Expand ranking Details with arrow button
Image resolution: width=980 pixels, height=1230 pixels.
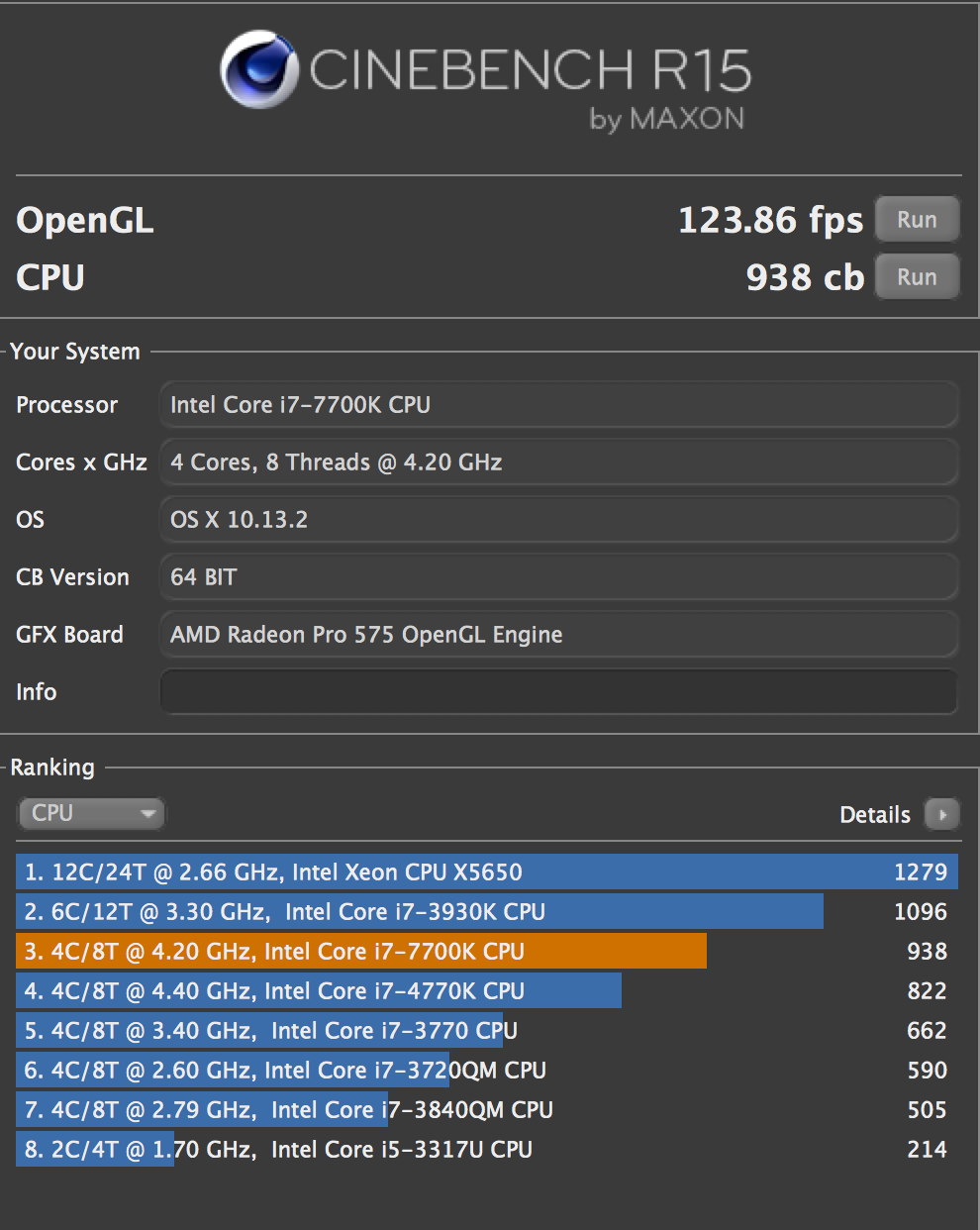pyautogui.click(x=941, y=814)
